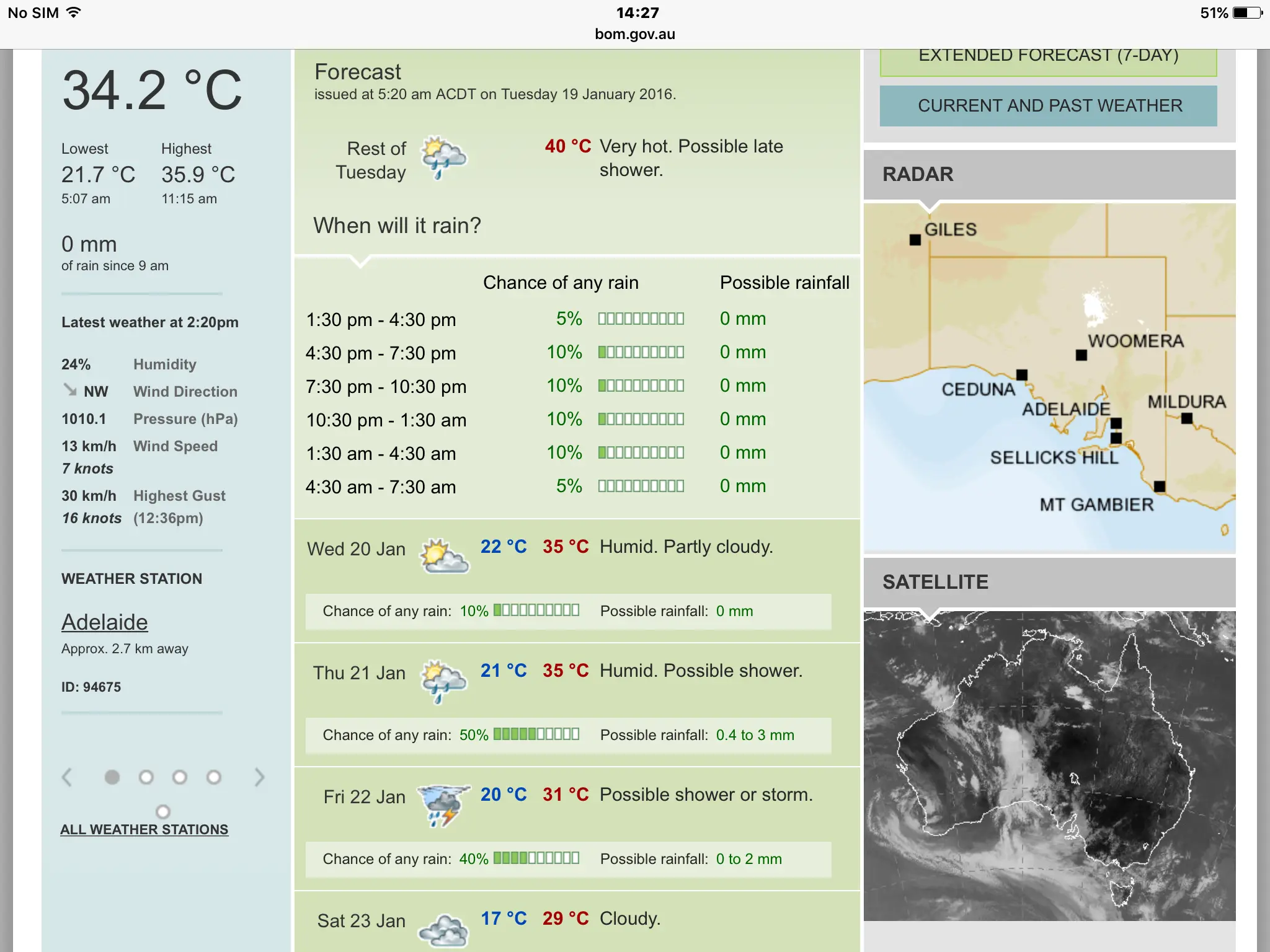
Task: Click Thursday's 50% rain chance bar
Action: point(536,734)
